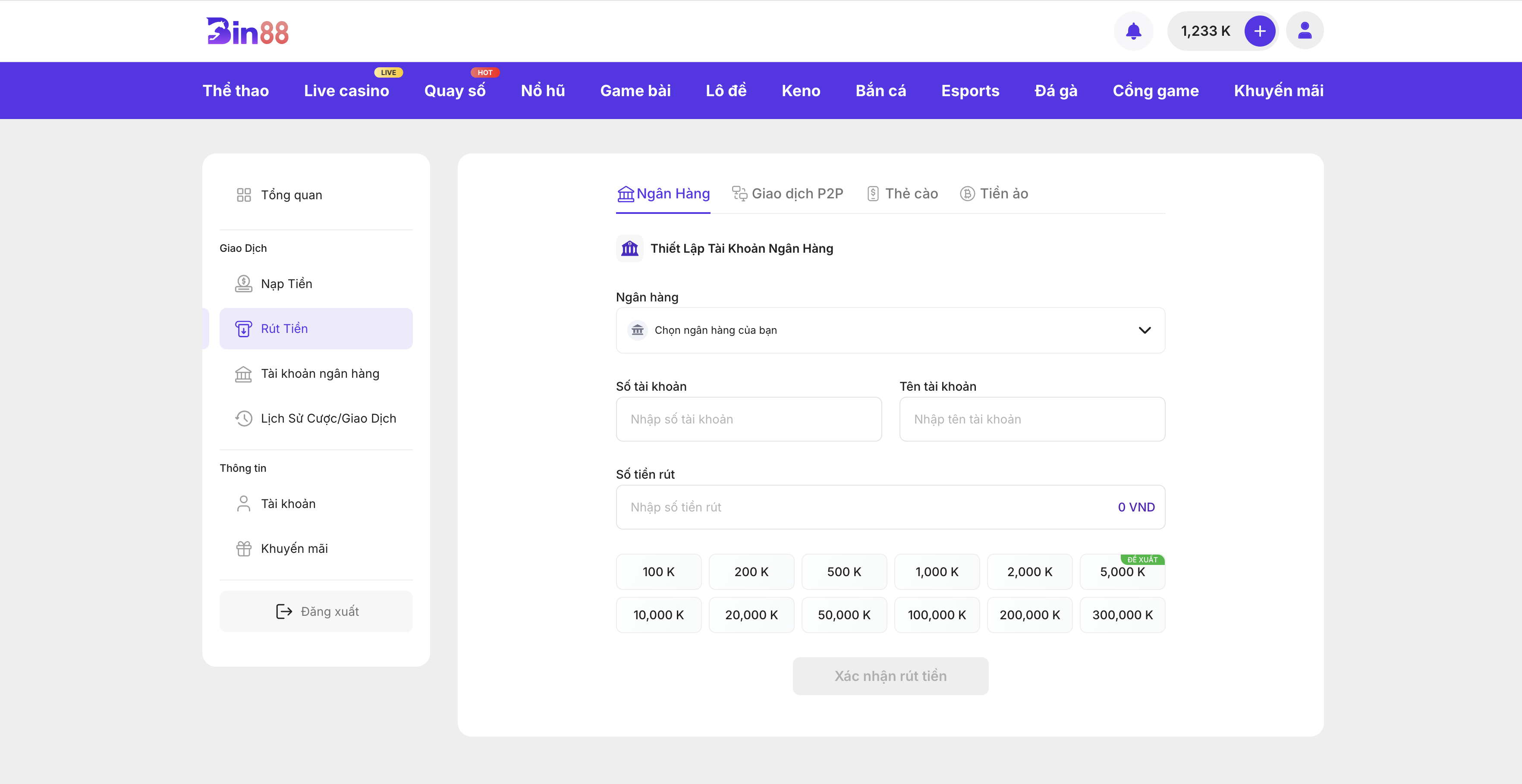Click the Đăng xuất logout arrow icon

pyautogui.click(x=284, y=611)
